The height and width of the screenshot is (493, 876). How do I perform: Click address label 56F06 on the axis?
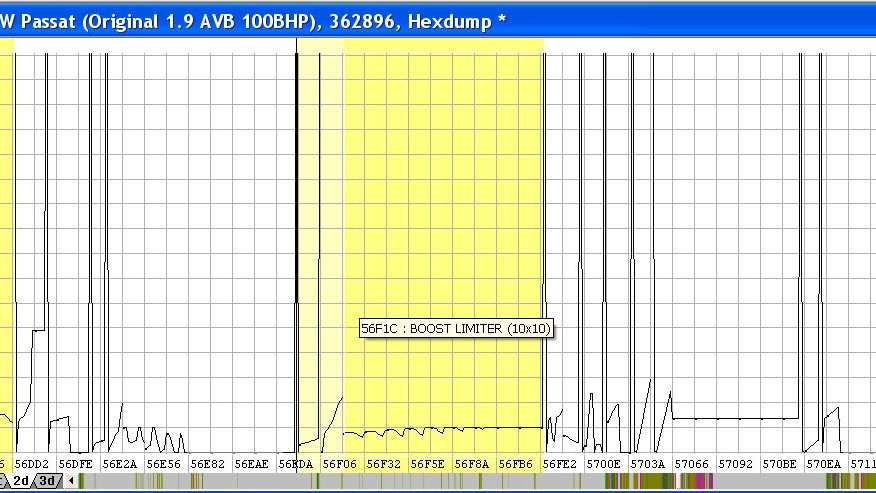[340, 464]
